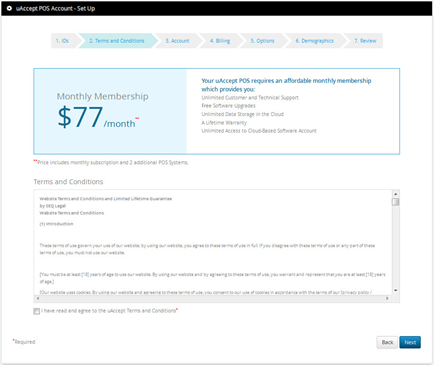Check the agree to Terms and Conditions box

[37, 311]
